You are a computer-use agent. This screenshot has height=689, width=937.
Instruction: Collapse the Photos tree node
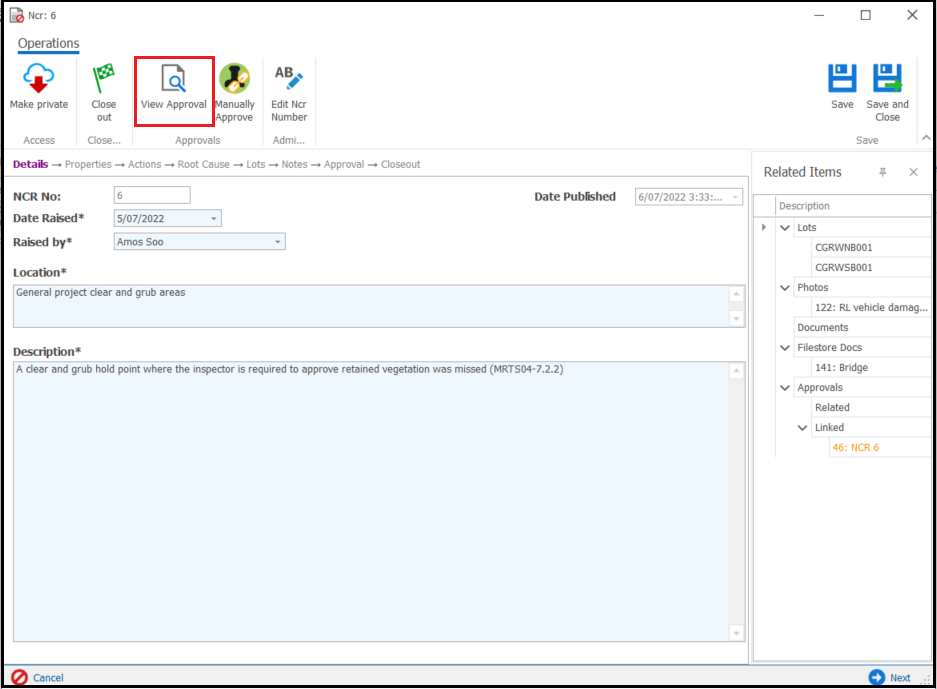pyautogui.click(x=785, y=288)
